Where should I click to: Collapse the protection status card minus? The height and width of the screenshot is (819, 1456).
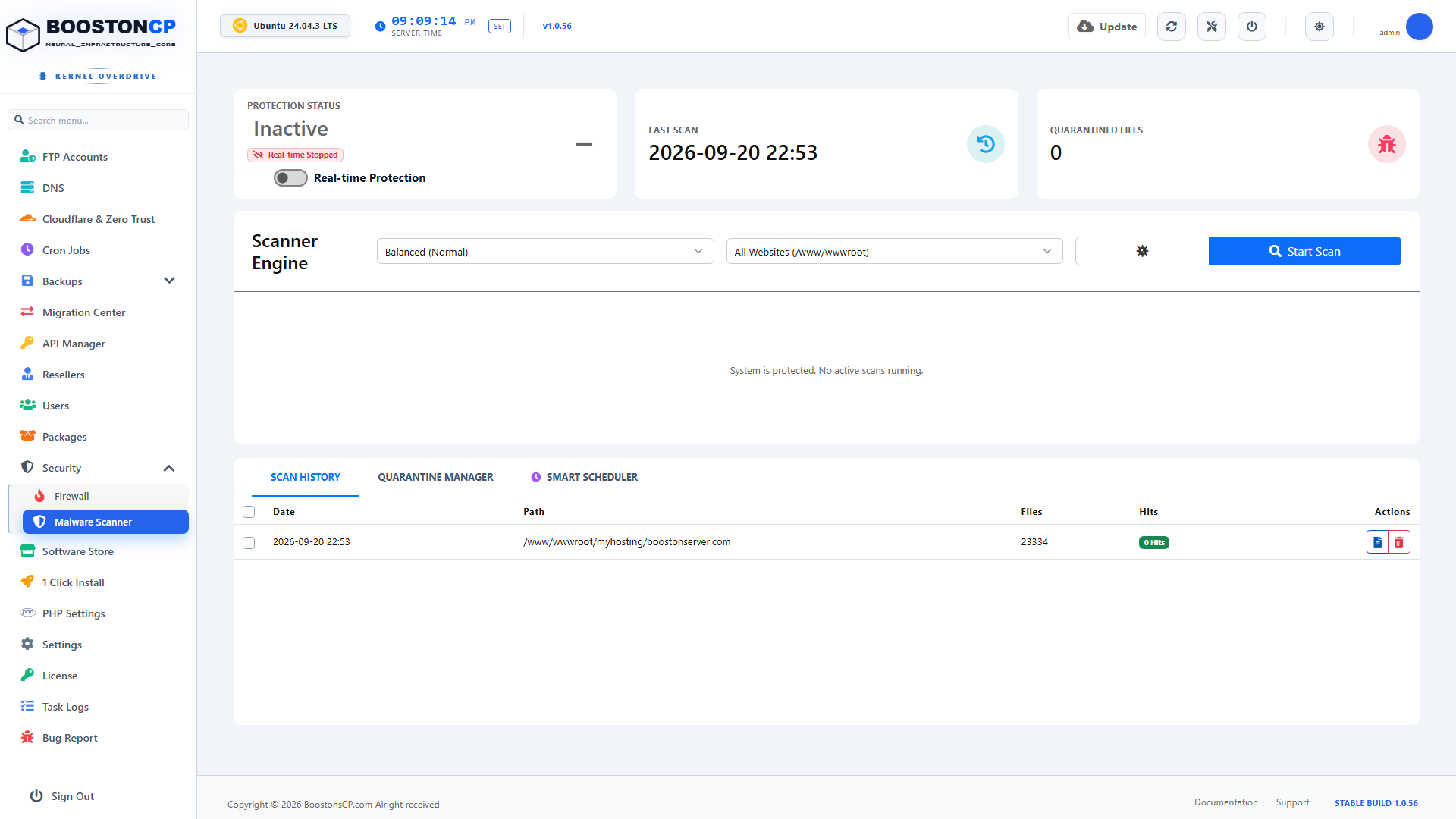pyautogui.click(x=584, y=144)
